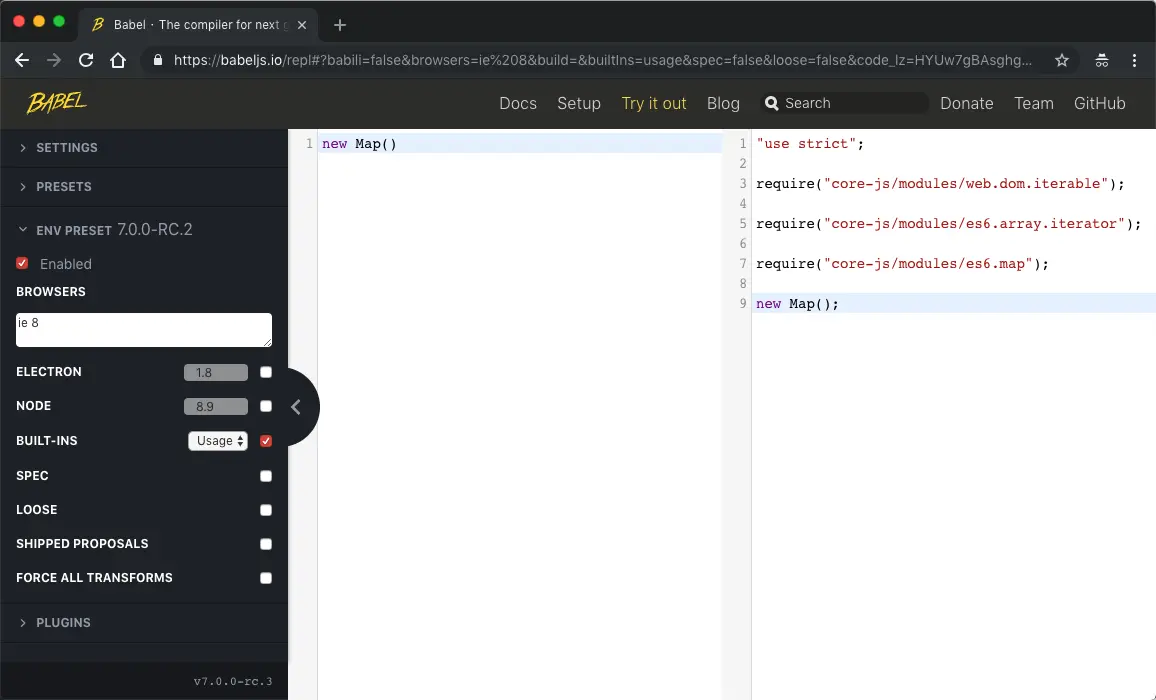Uncheck the Env Preset Enabled checkbox
Image resolution: width=1156 pixels, height=700 pixels.
(22, 263)
